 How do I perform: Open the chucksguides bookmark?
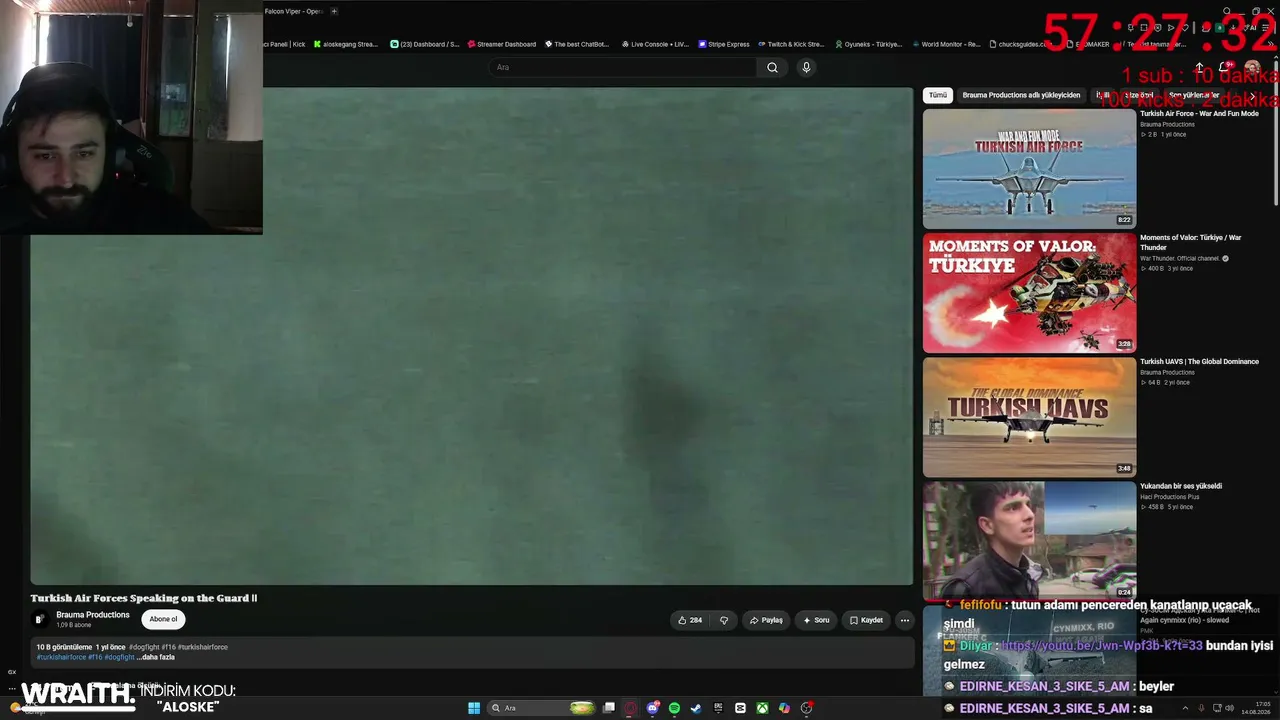click(x=1022, y=44)
